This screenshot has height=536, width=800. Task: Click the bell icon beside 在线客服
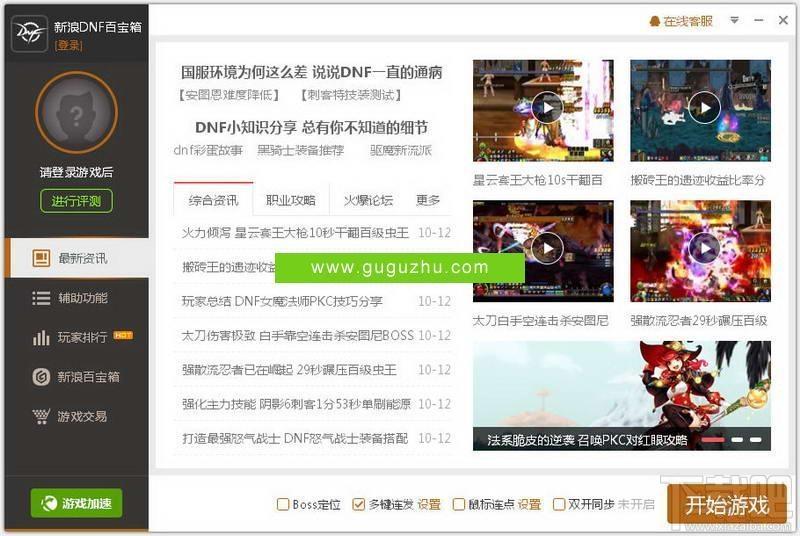pos(655,21)
